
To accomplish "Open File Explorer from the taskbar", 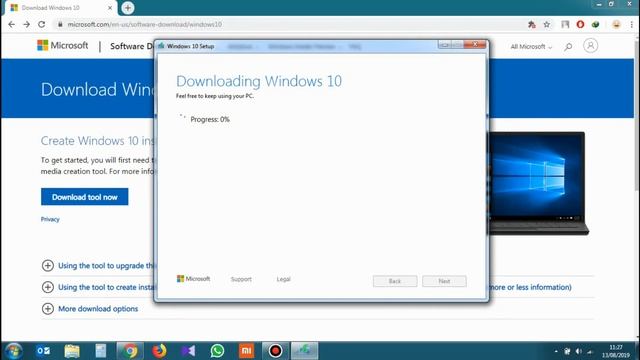I will [x=72, y=351].
